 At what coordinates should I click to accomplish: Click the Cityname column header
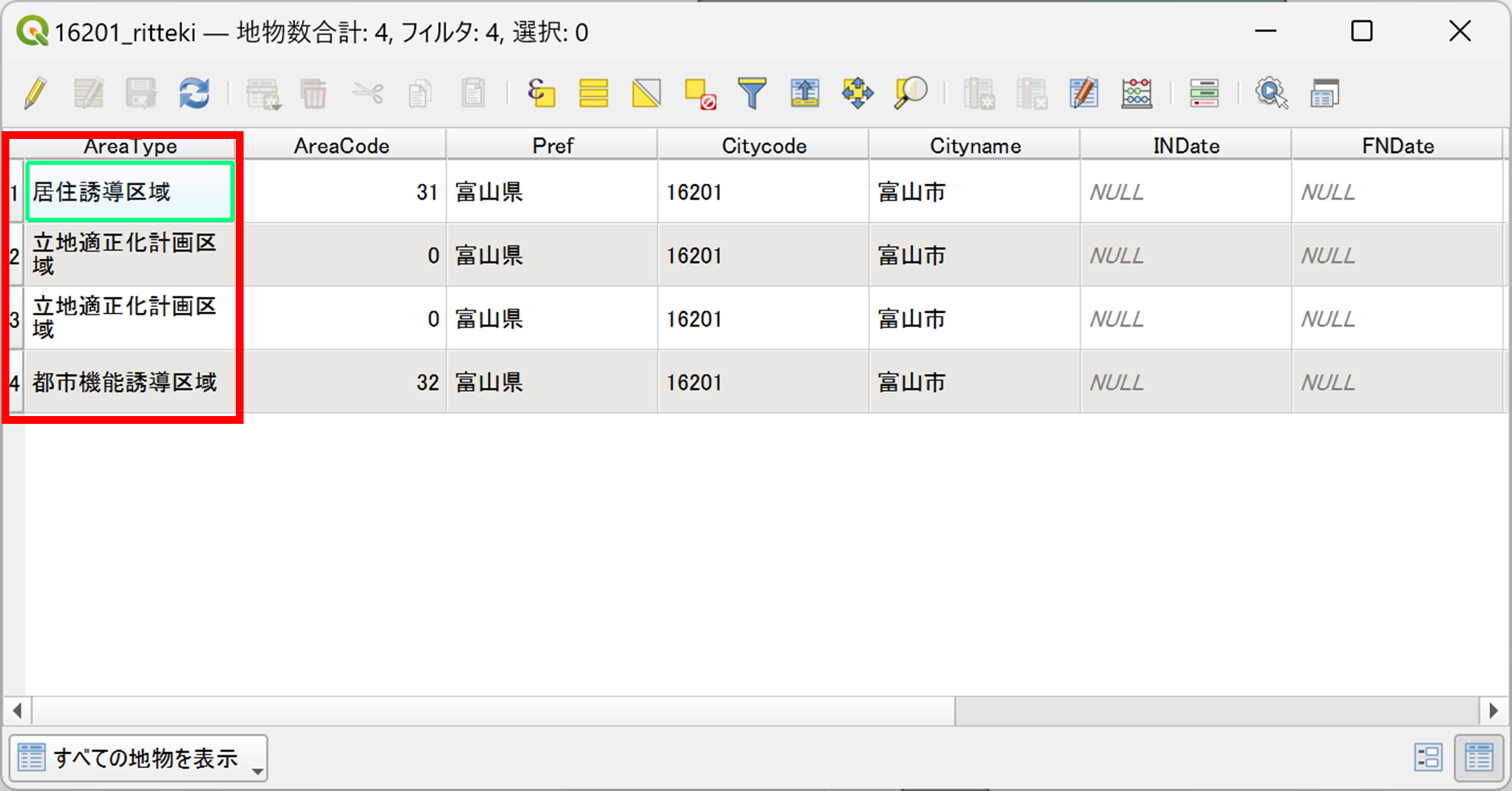point(974,146)
